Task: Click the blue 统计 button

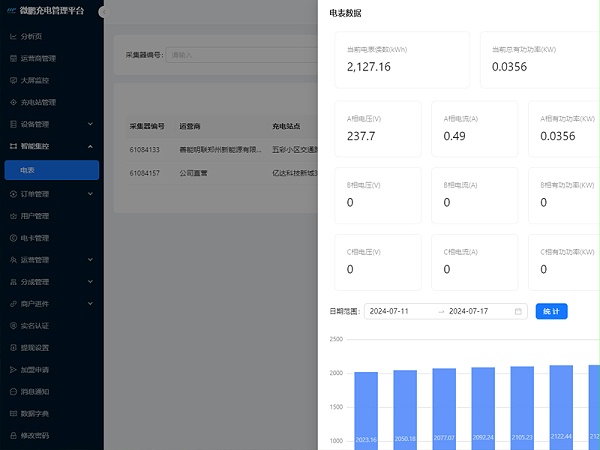Action: pos(551,311)
